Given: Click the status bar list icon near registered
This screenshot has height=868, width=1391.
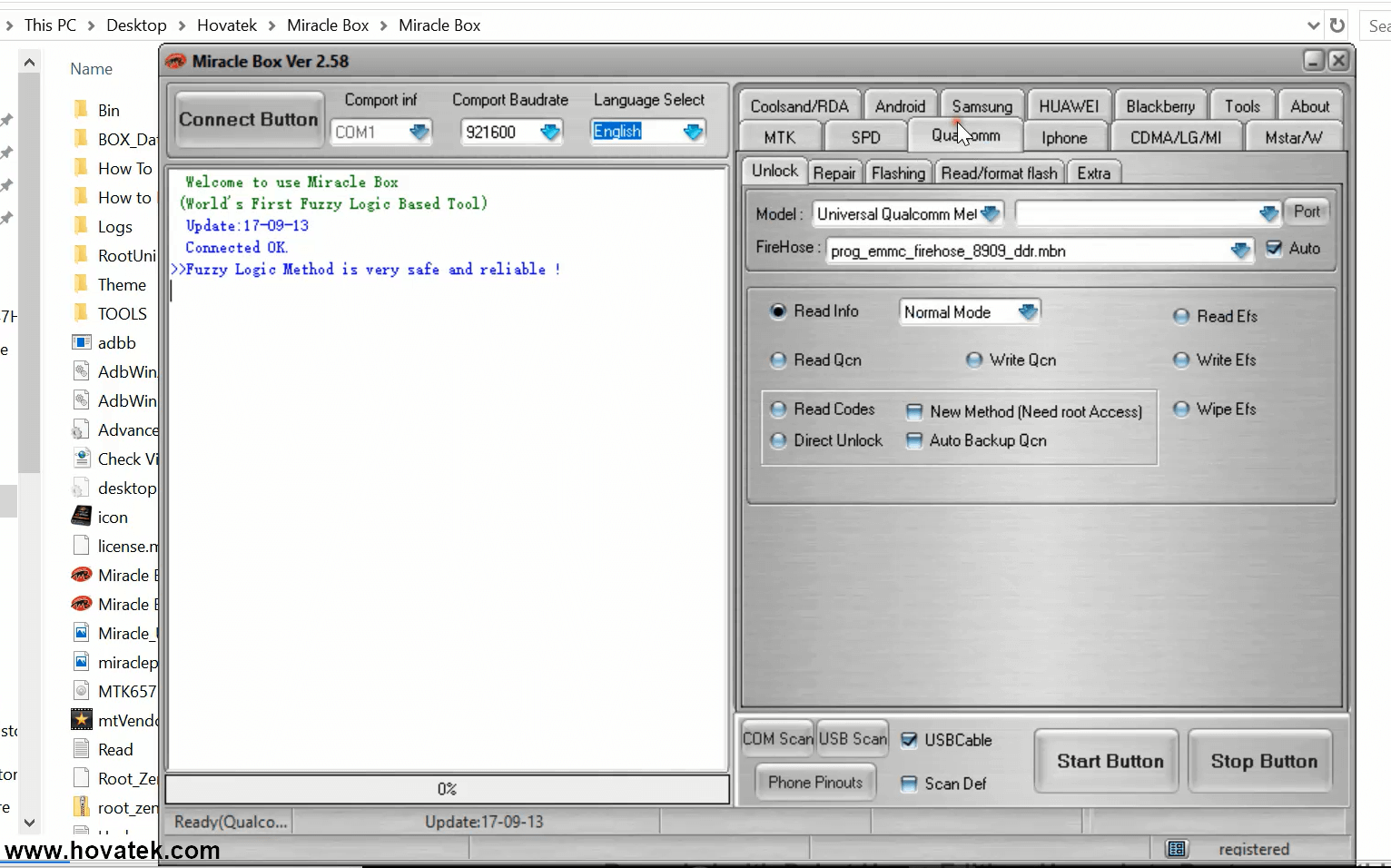Looking at the screenshot, I should (1177, 849).
